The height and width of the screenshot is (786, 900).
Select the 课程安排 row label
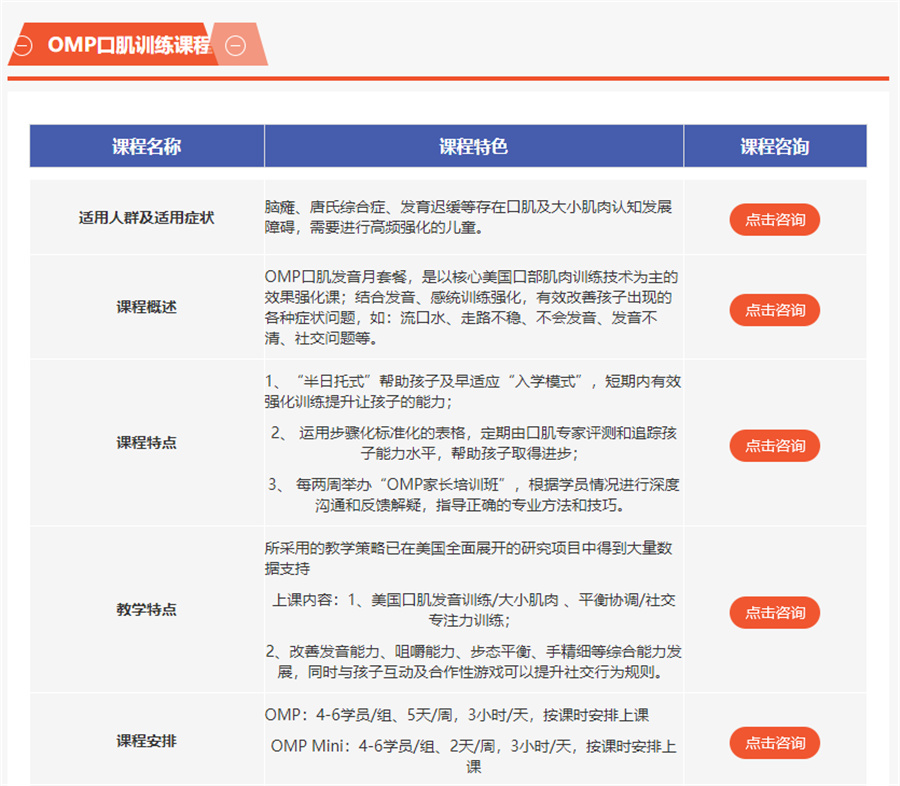click(x=146, y=743)
